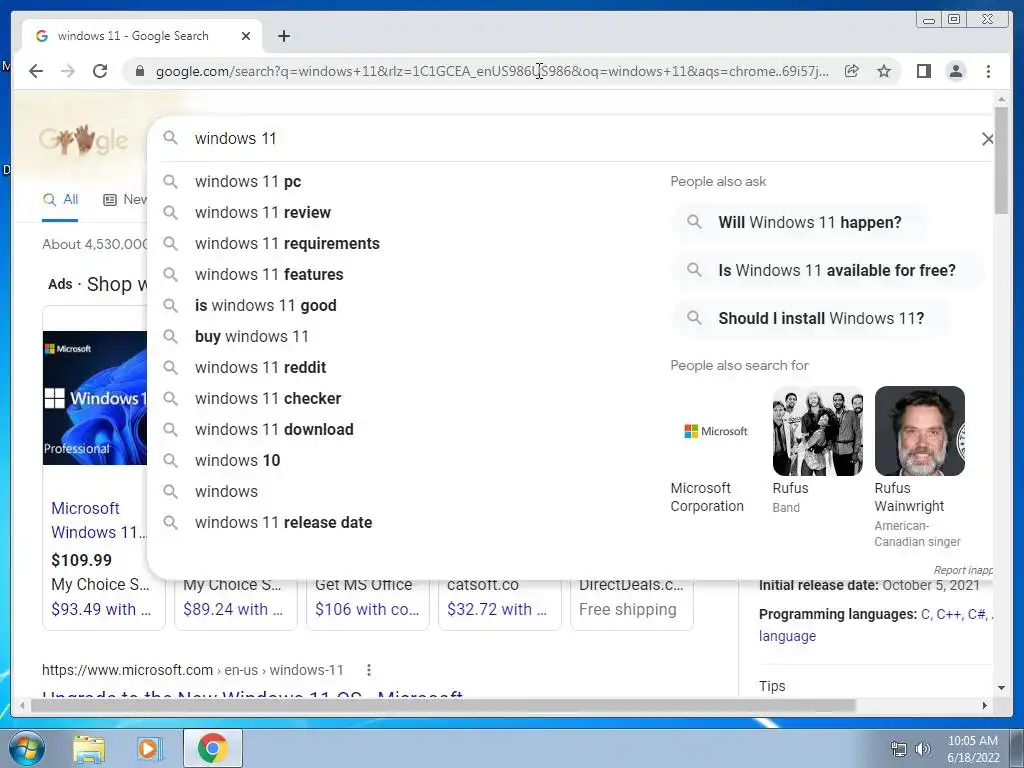Image resolution: width=1024 pixels, height=768 pixels.
Task: Click magnifier icon beside windows 11 download
Action: (x=170, y=430)
